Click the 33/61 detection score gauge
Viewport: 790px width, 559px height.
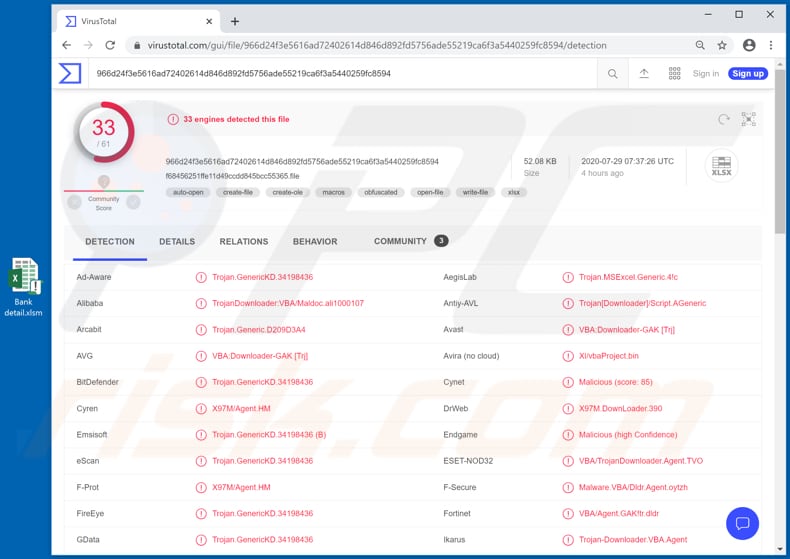[104, 132]
